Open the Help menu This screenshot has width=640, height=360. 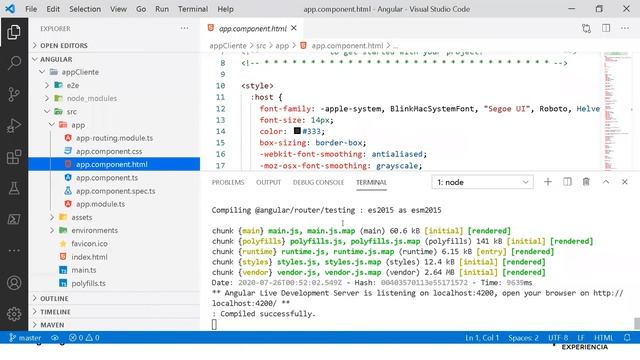tap(225, 9)
